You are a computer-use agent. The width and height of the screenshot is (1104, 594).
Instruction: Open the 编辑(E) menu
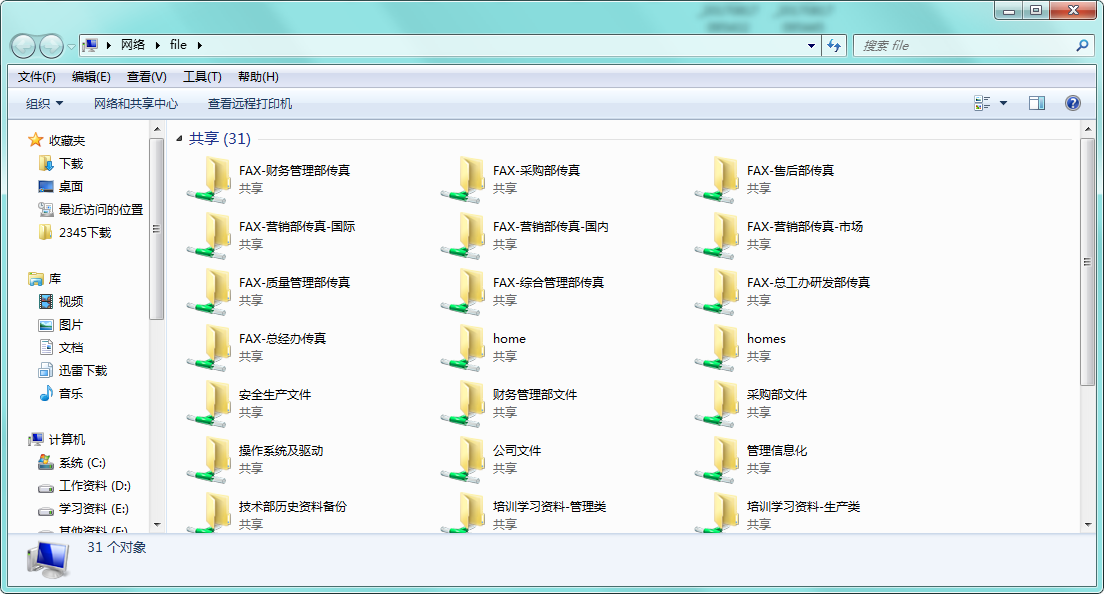[x=91, y=77]
